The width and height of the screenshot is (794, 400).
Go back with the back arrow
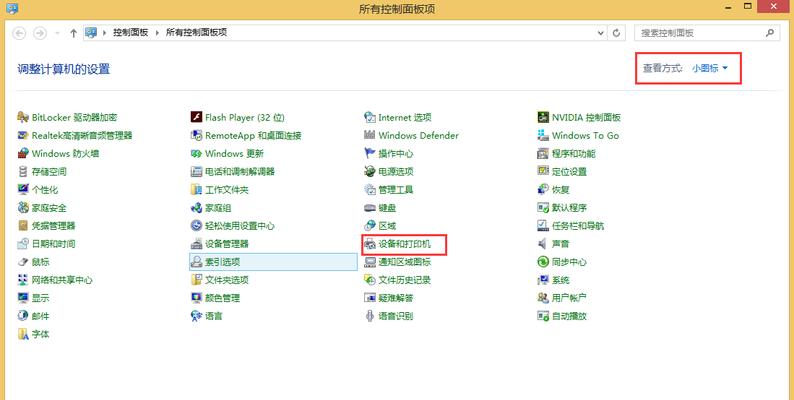pos(19,33)
